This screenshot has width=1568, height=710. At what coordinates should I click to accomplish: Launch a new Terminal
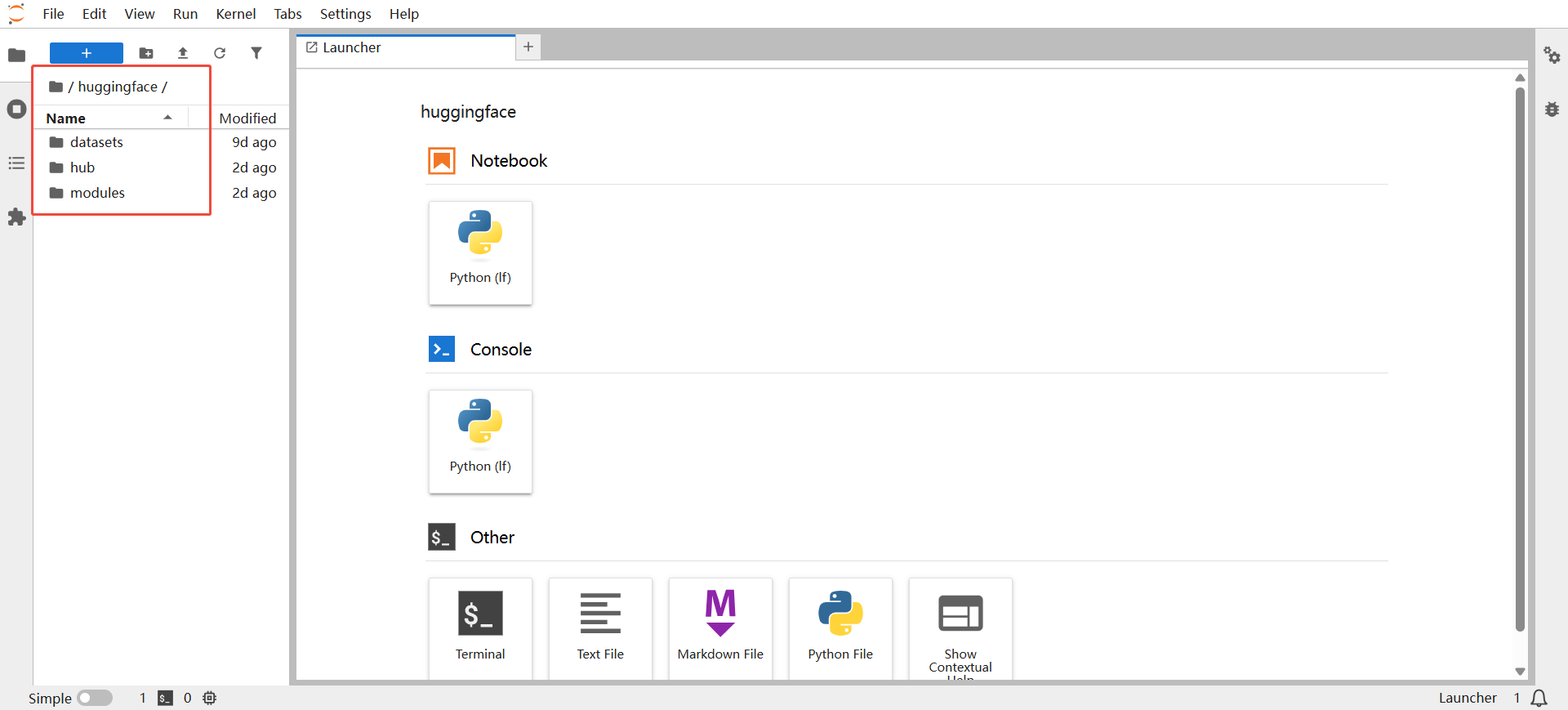[480, 627]
